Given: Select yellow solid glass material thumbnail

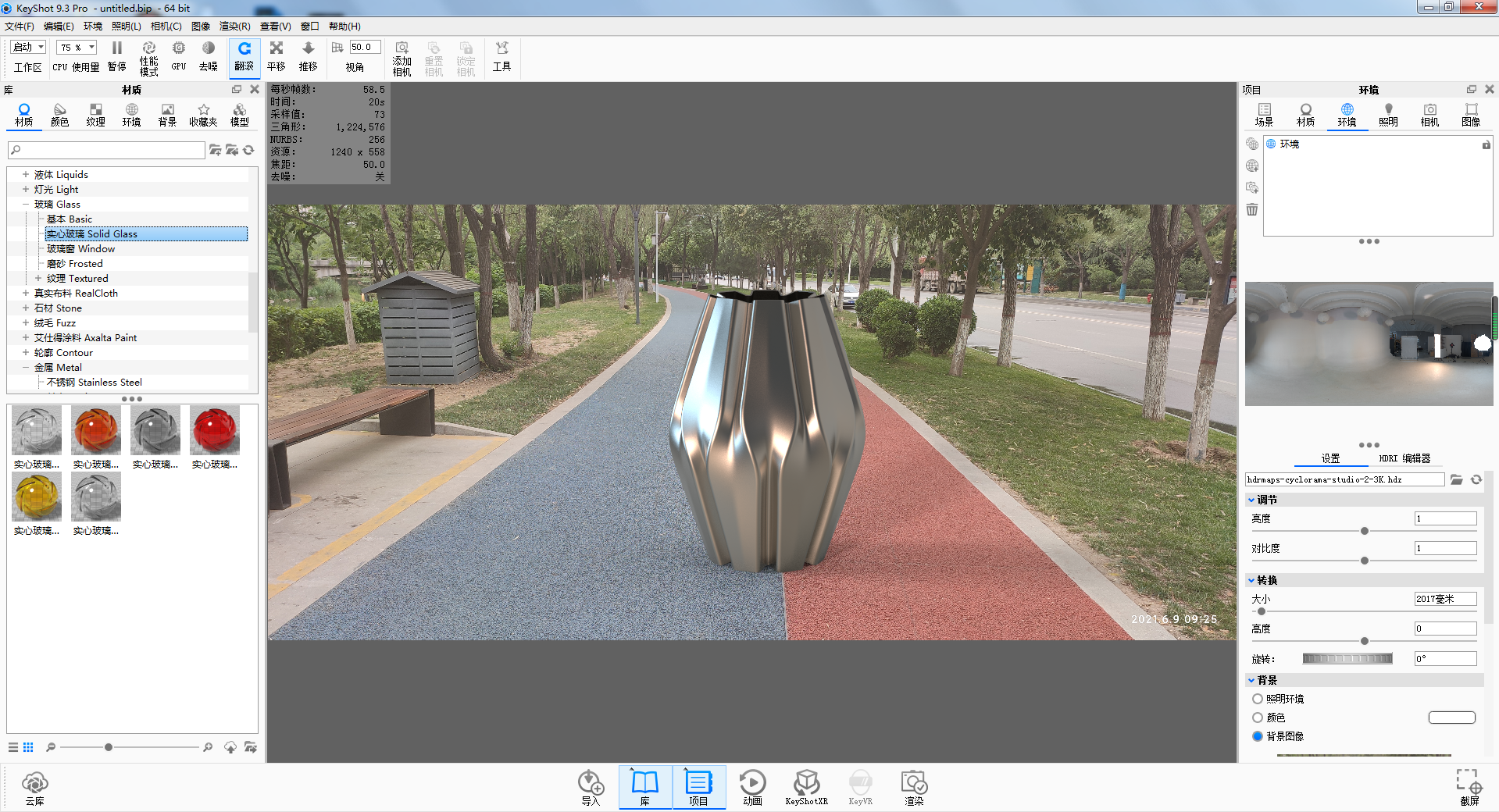Looking at the screenshot, I should click(x=37, y=497).
